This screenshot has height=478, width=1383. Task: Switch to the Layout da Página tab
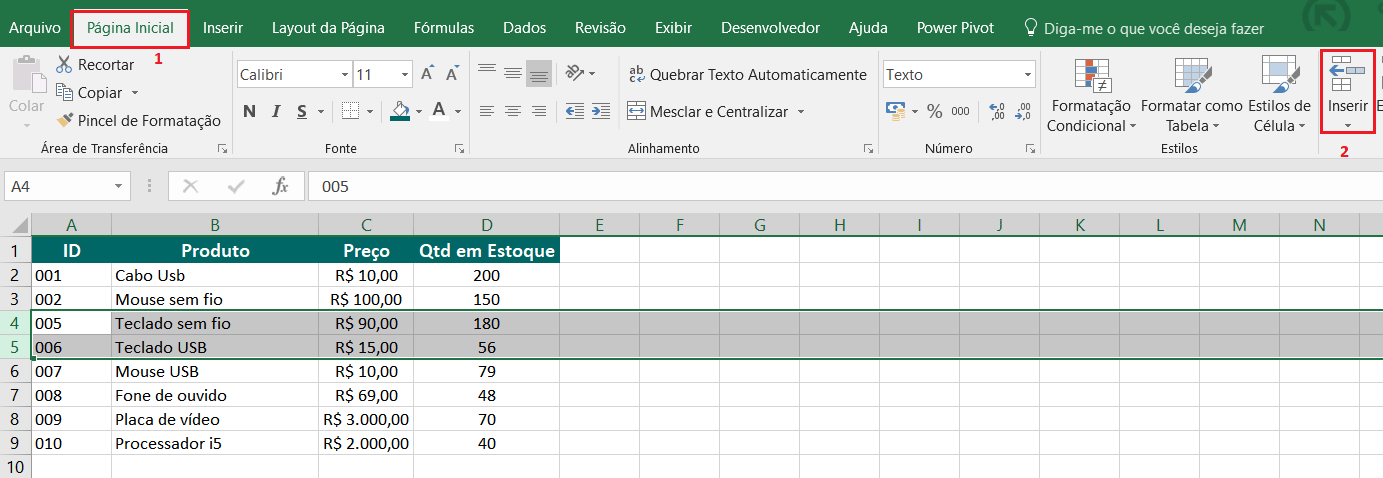click(x=328, y=28)
